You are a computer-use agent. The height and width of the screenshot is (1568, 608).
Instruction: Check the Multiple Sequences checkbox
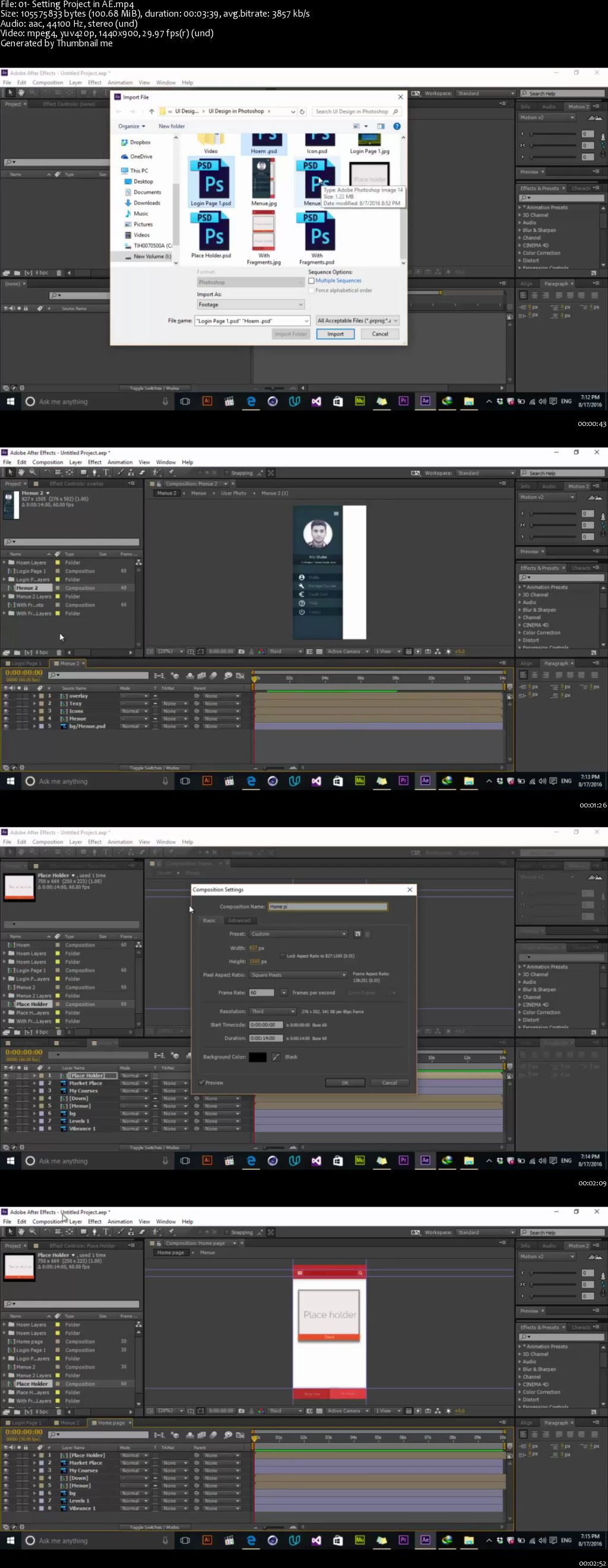coord(311,281)
